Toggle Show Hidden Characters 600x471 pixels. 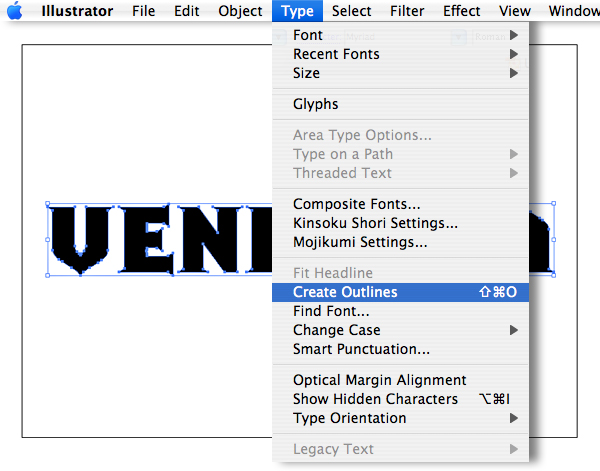point(400,399)
